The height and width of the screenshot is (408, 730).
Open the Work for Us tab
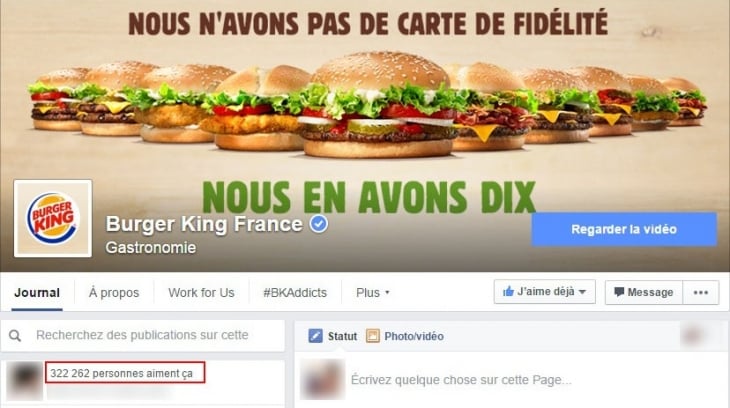201,293
